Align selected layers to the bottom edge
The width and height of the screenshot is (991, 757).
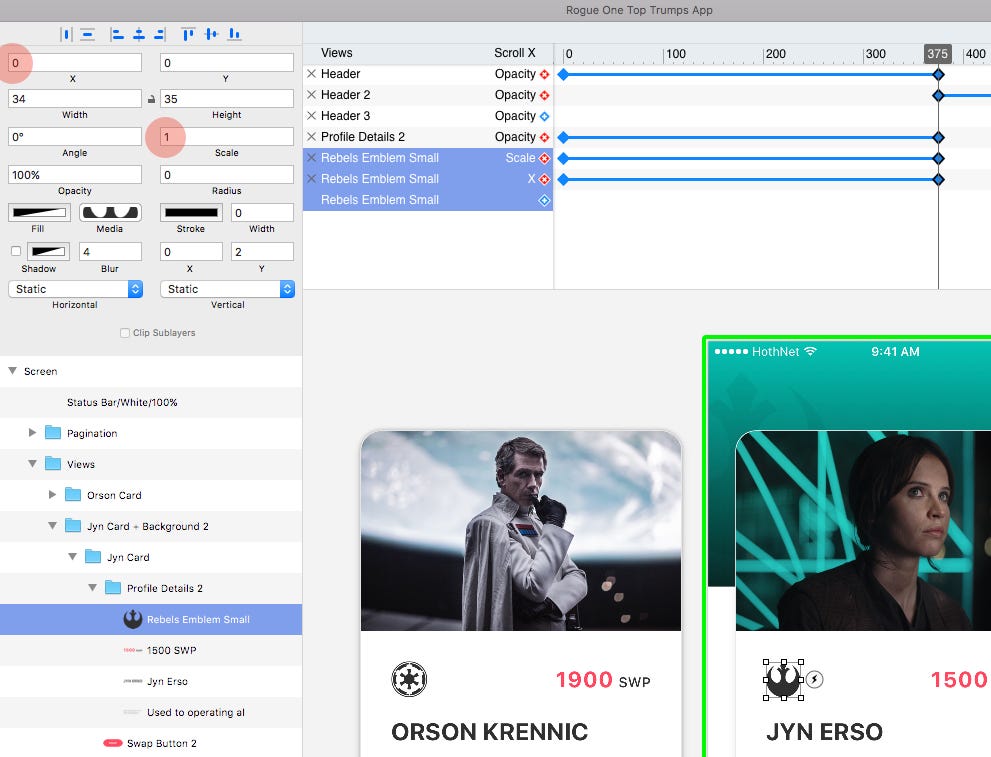pos(234,34)
